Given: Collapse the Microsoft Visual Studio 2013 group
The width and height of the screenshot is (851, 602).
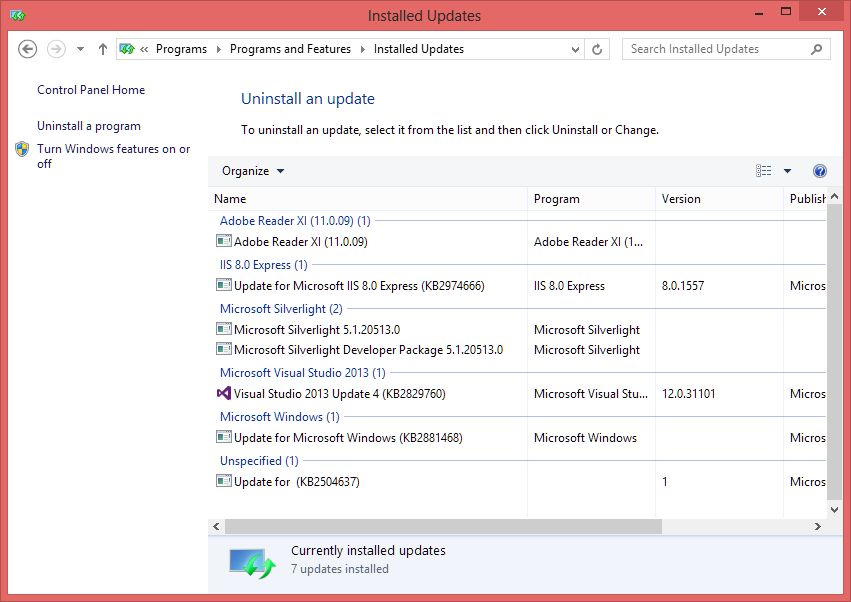Looking at the screenshot, I should click(x=303, y=373).
